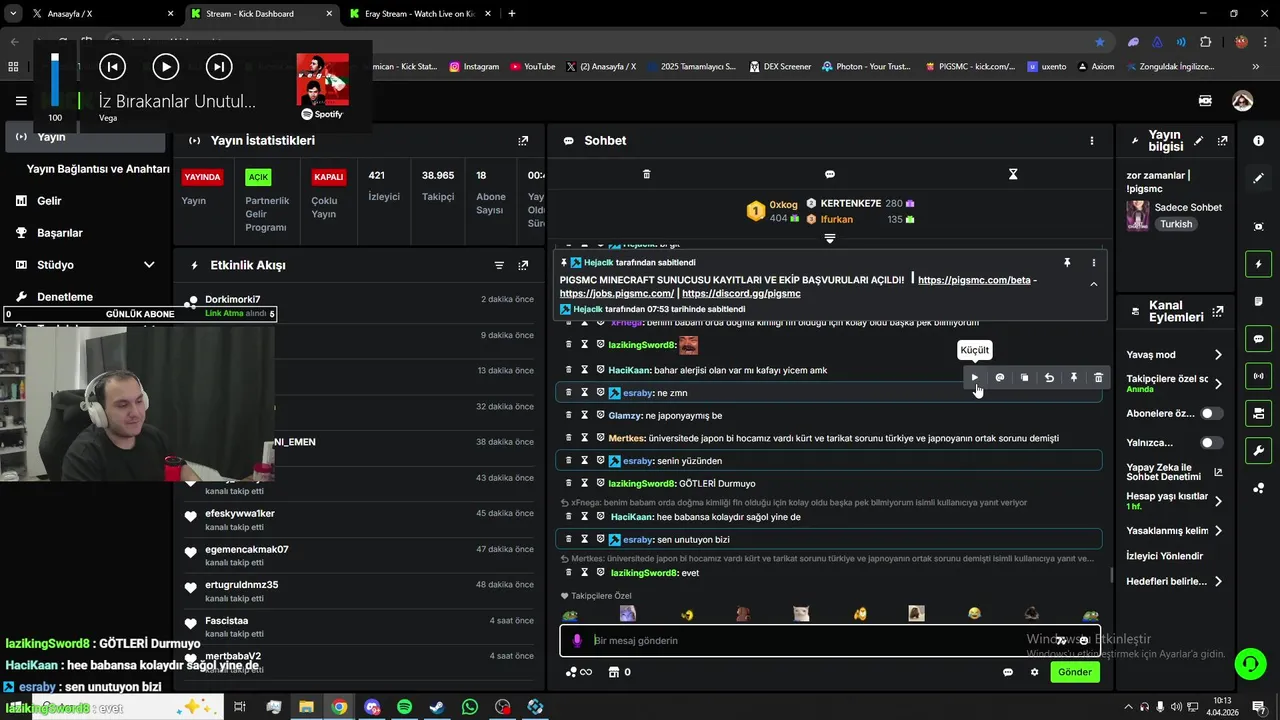Open Gelir section in sidebar
This screenshot has height=720, width=1280.
49,201
